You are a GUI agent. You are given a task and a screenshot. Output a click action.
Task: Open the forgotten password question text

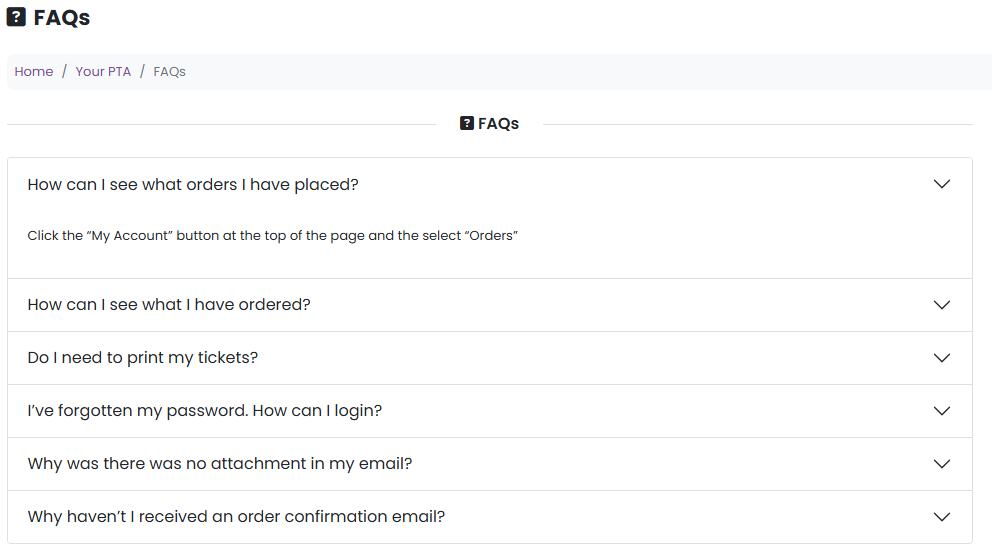(205, 411)
